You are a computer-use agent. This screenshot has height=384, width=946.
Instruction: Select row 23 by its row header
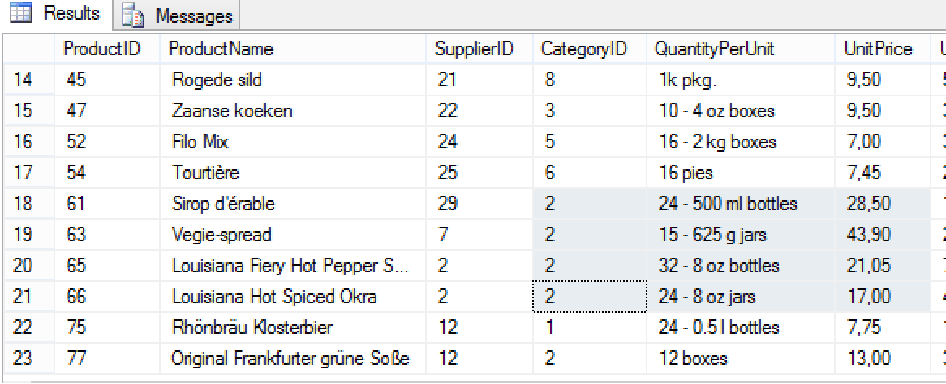[28, 358]
